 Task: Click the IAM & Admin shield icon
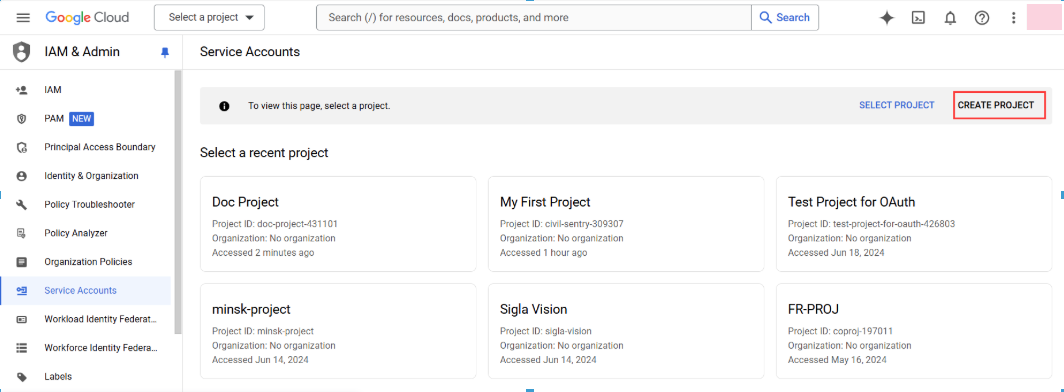click(x=22, y=52)
